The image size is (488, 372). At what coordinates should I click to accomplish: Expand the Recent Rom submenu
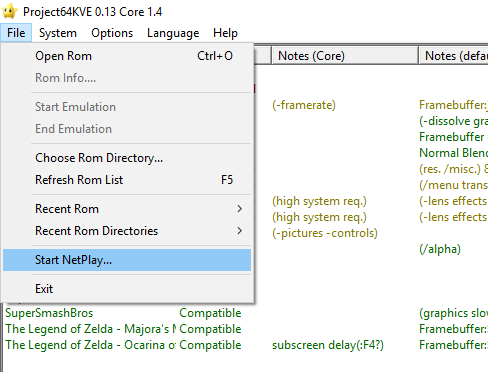tap(127, 209)
